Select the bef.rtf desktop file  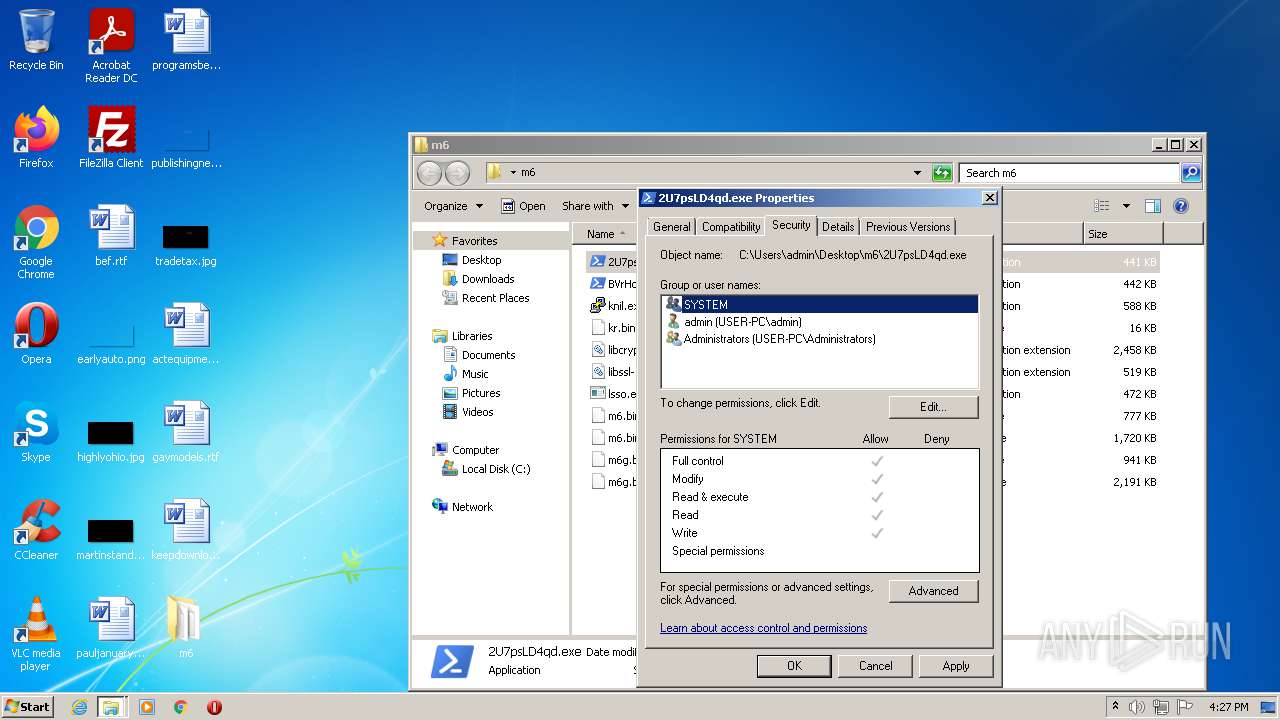[111, 235]
